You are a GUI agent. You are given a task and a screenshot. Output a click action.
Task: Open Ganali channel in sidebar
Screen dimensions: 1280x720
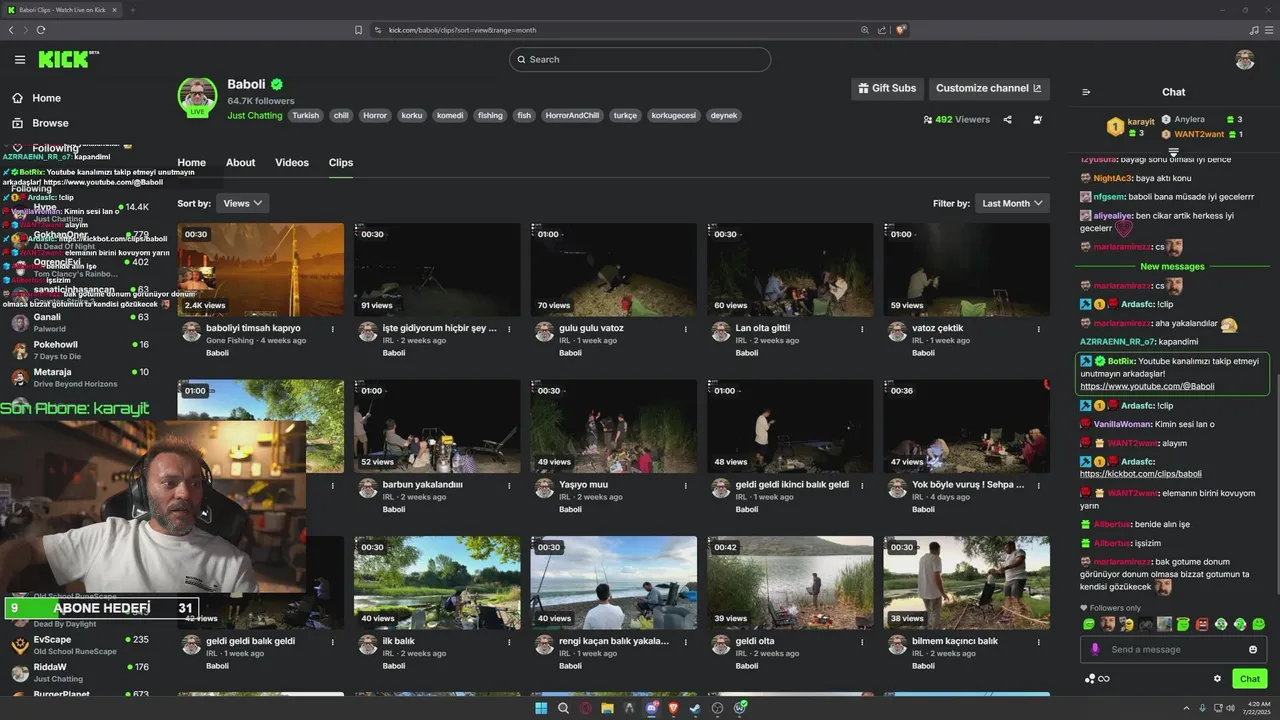(x=80, y=322)
